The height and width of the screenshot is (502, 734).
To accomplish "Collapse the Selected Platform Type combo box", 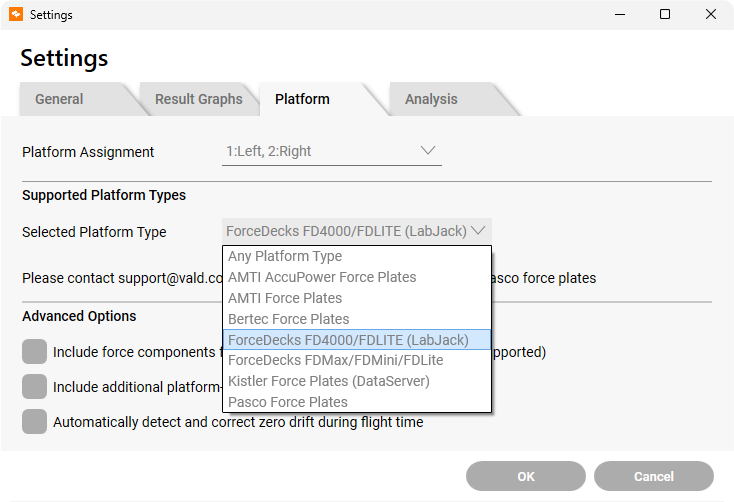I will pos(357,231).
